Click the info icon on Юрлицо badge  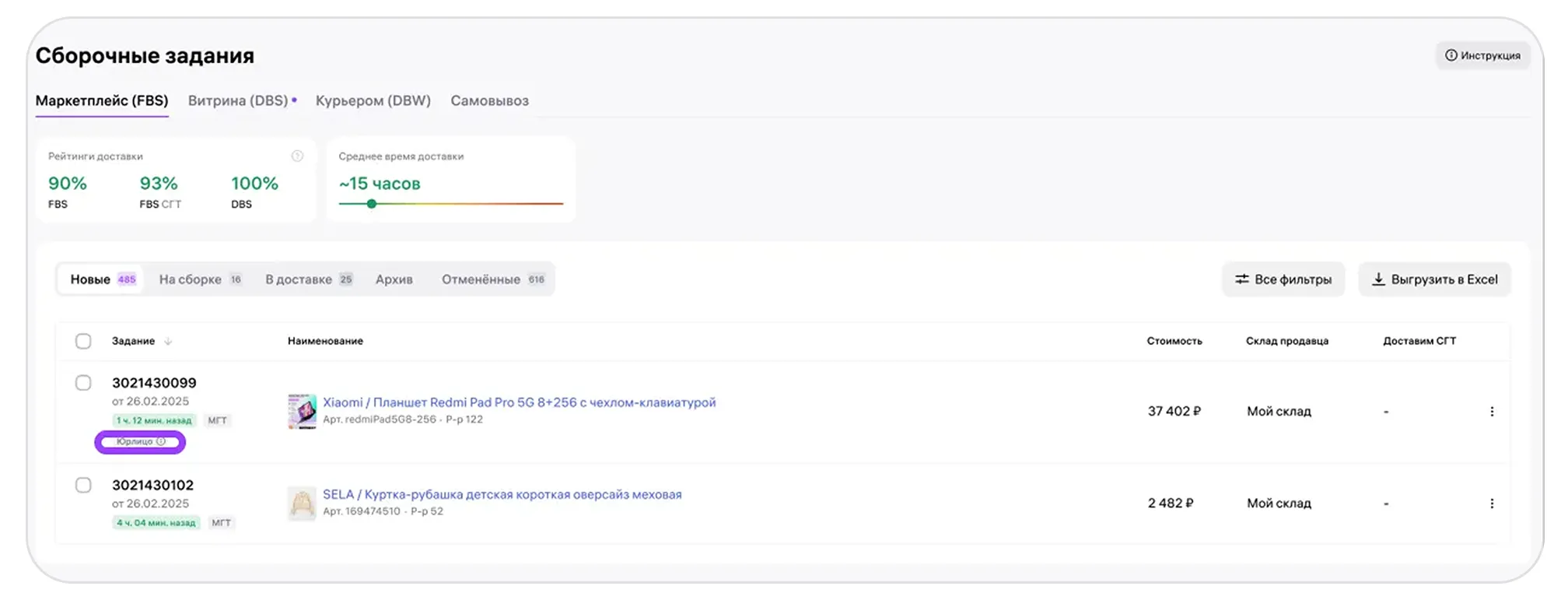coord(161,442)
